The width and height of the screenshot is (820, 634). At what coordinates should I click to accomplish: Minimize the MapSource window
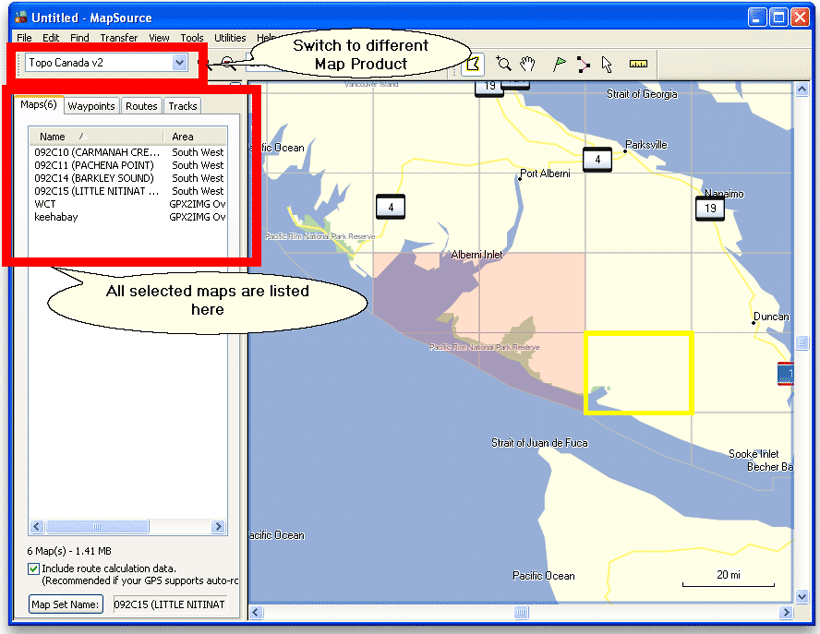coord(758,17)
